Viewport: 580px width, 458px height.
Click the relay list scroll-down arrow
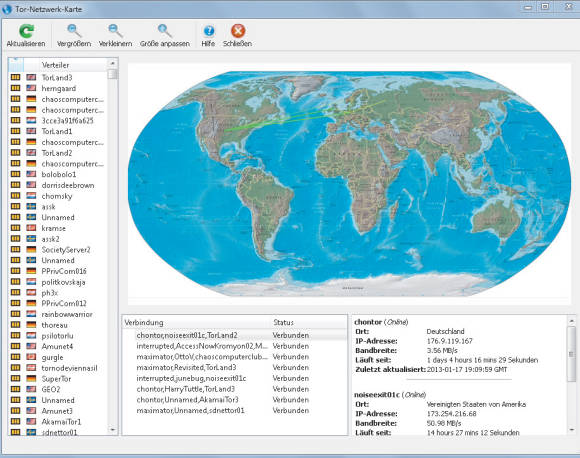pyautogui.click(x=112, y=430)
